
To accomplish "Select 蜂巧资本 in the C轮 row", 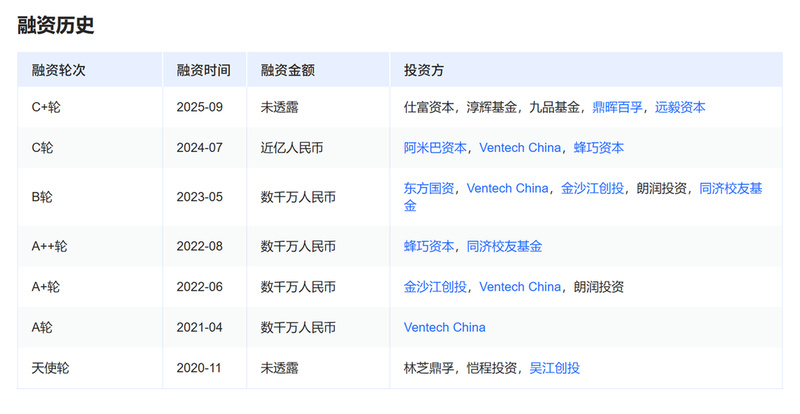I will (x=598, y=147).
